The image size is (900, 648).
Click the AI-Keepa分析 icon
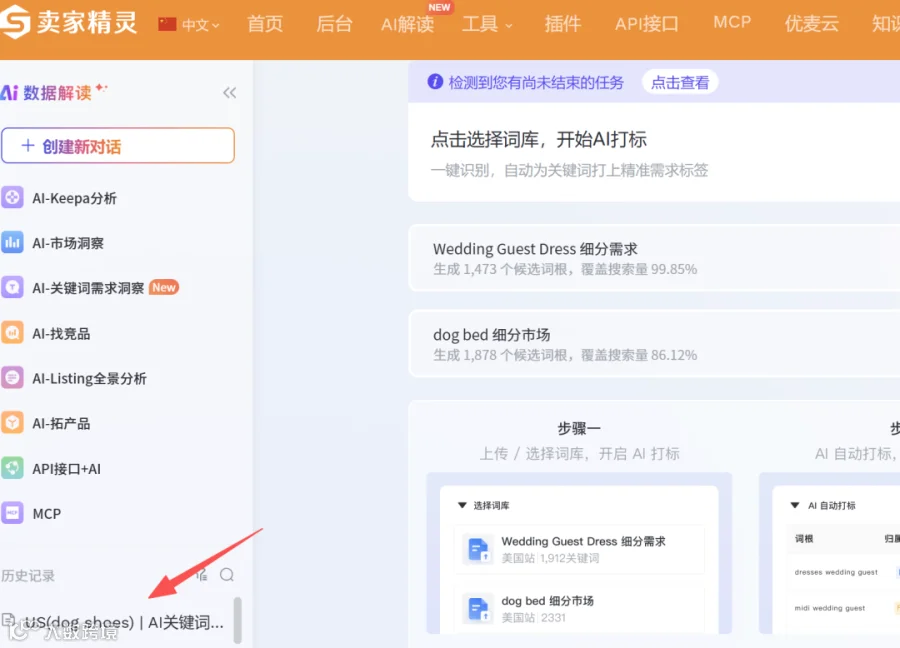click(12, 197)
